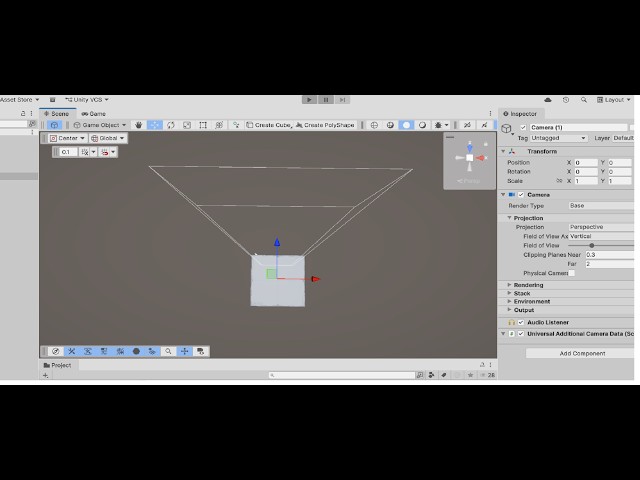Screen dimensions: 640x480
Task: Select the Move tool in Scene toolbar
Action: click(154, 125)
